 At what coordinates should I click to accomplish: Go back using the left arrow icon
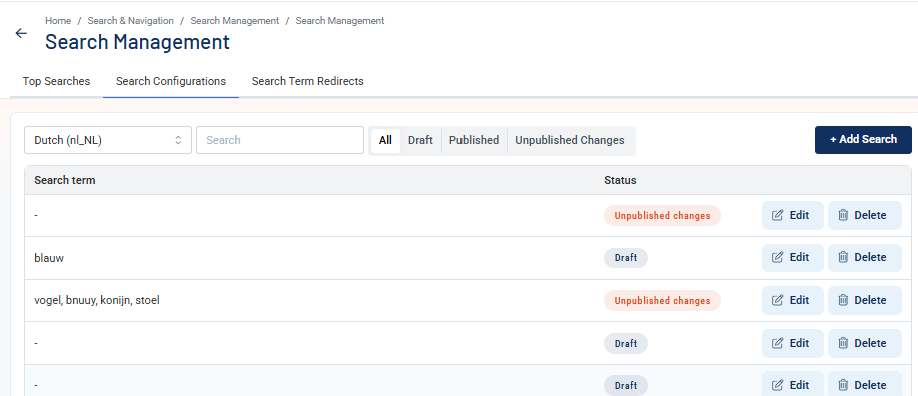pyautogui.click(x=21, y=33)
